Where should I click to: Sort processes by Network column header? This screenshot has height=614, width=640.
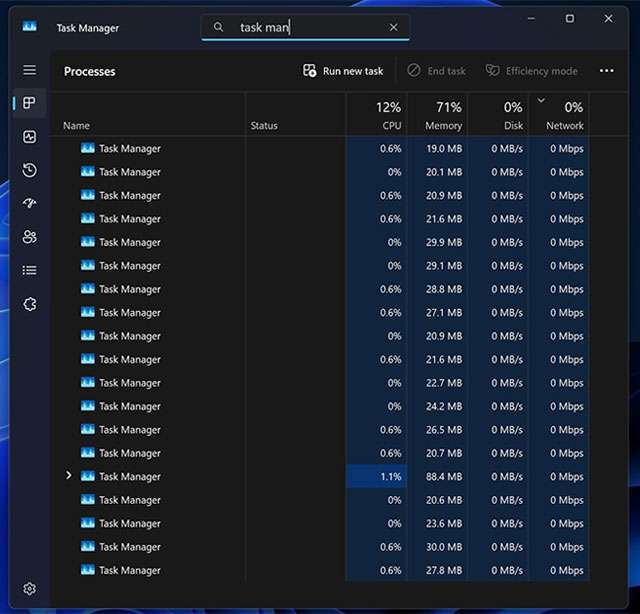559,115
